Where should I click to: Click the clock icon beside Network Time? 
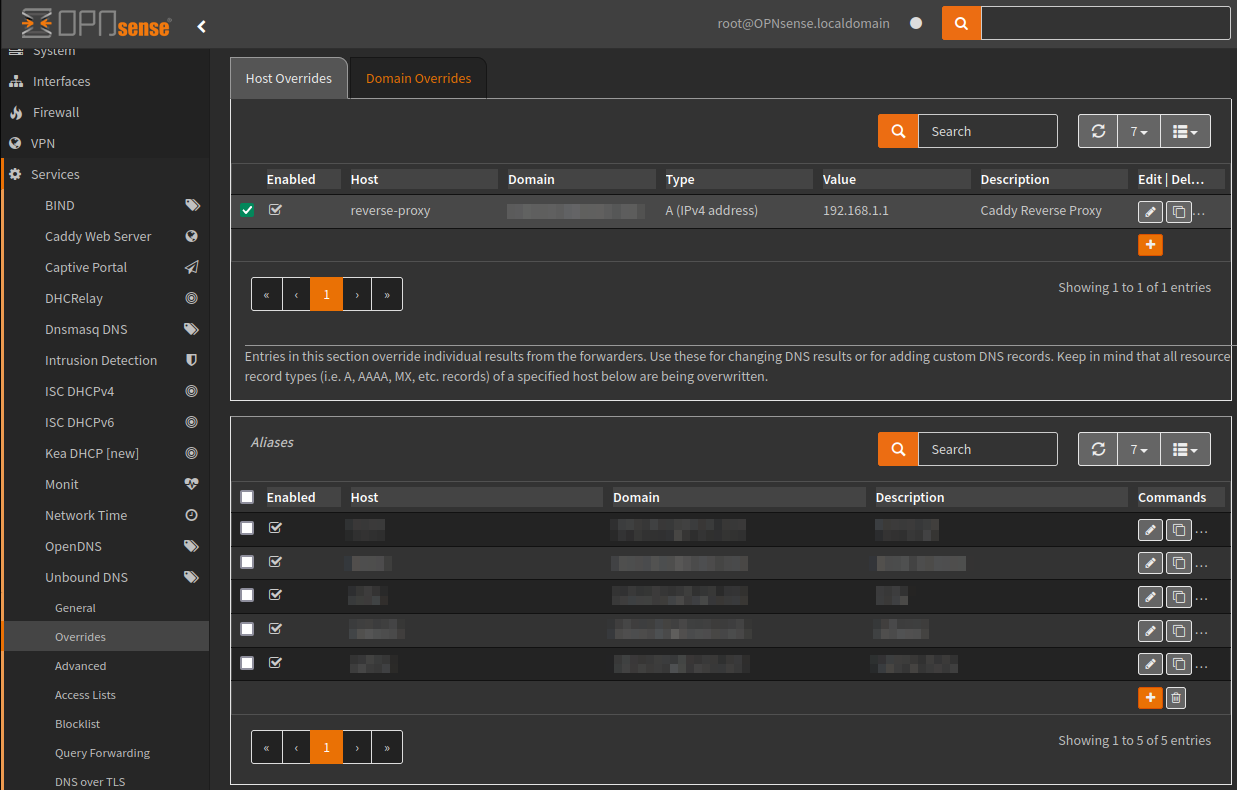coord(192,515)
